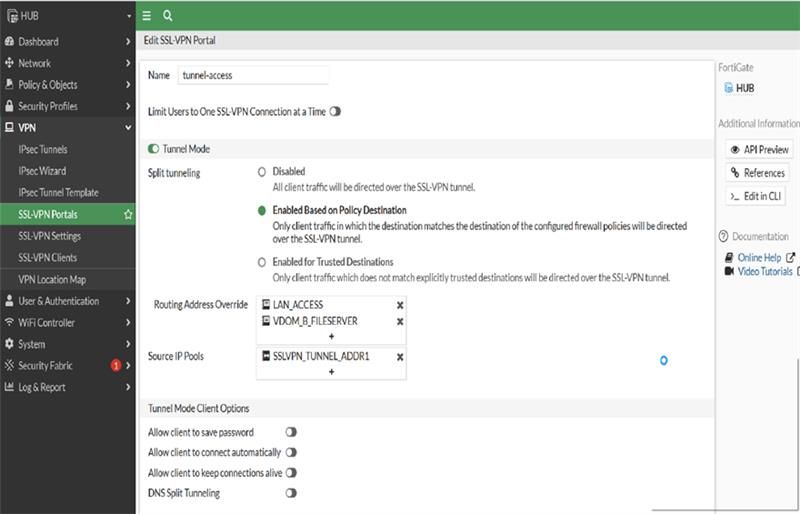Click the hamburger menu icon in top bar
Screen dimensions: 800x514
[147, 16]
